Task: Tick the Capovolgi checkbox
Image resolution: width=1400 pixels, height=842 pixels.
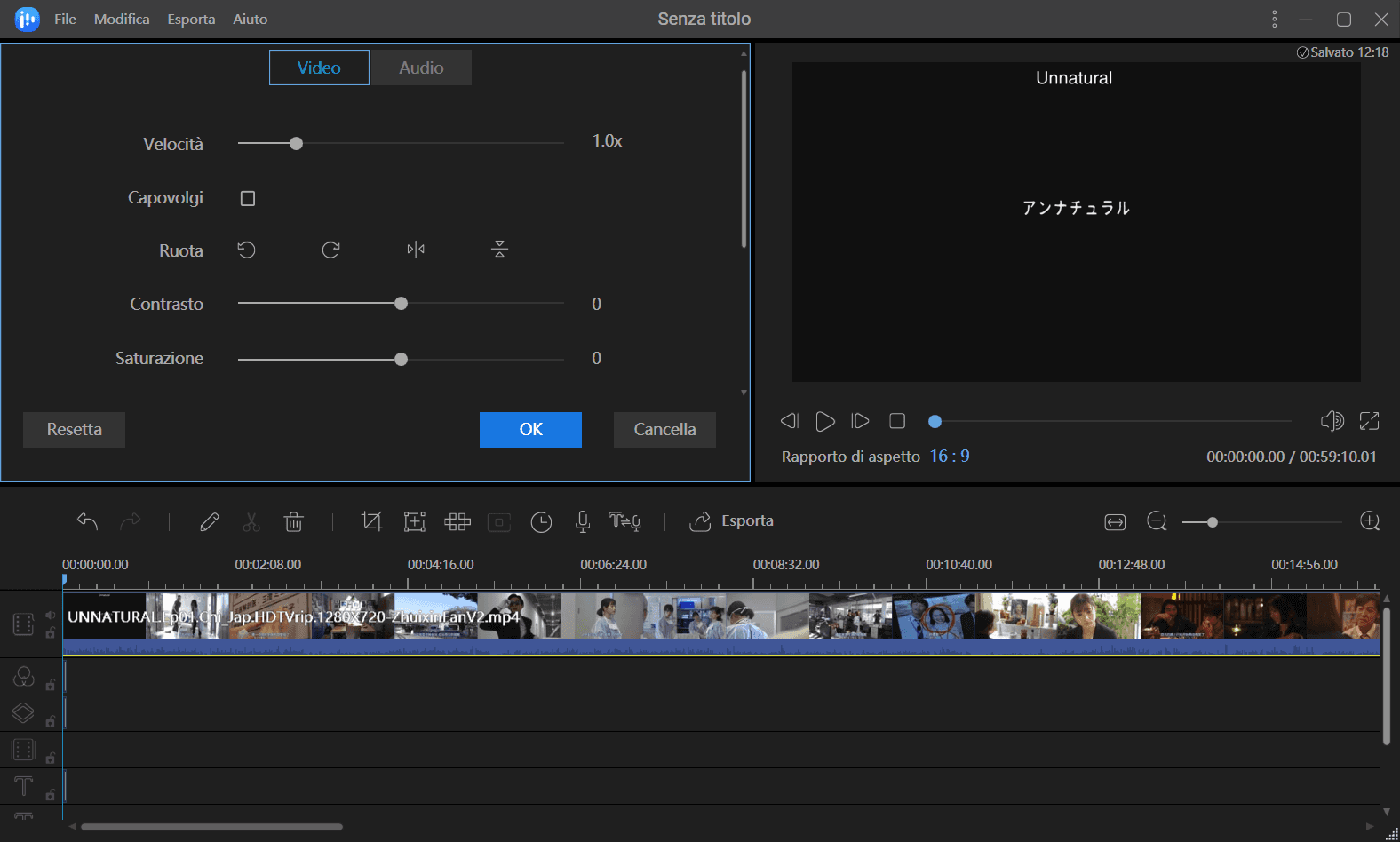Action: [248, 198]
